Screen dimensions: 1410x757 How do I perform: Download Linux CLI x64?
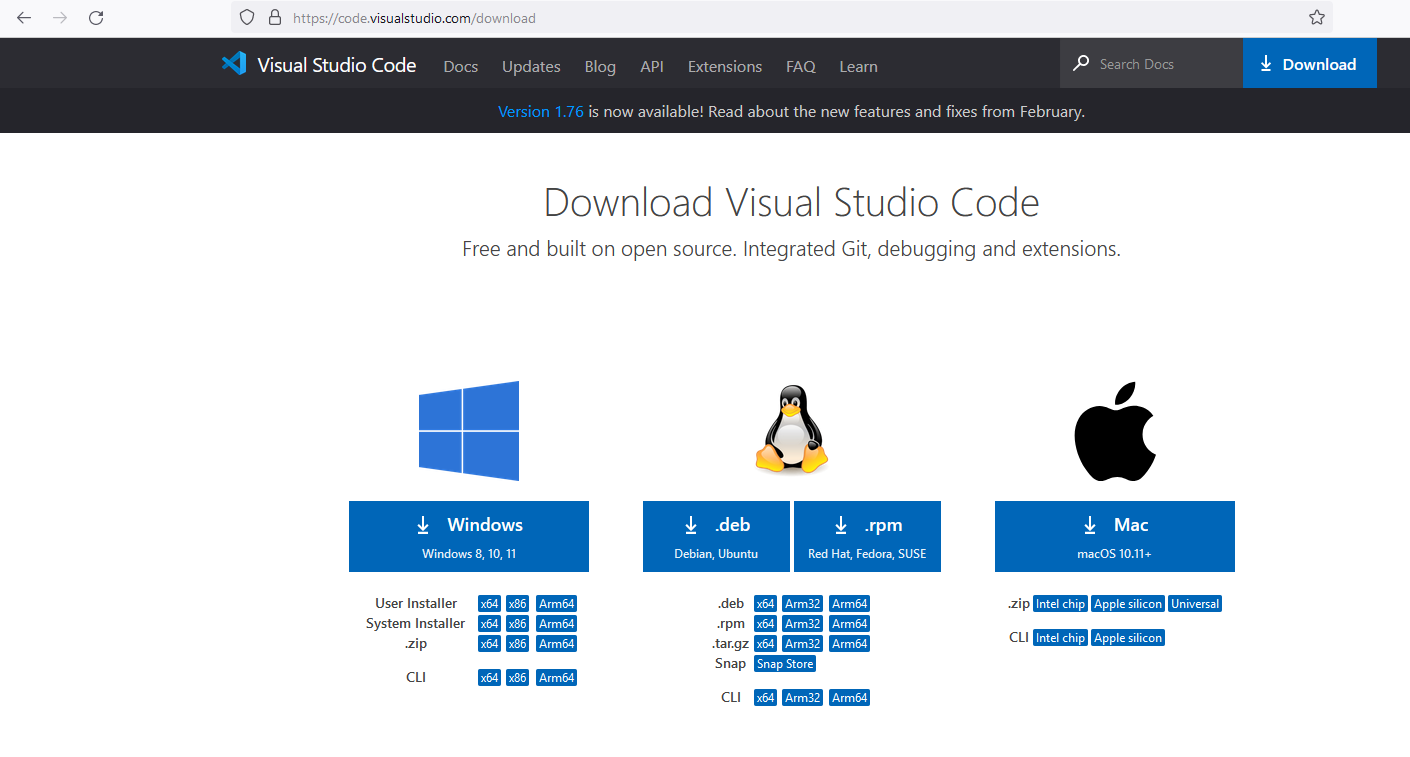[765, 698]
